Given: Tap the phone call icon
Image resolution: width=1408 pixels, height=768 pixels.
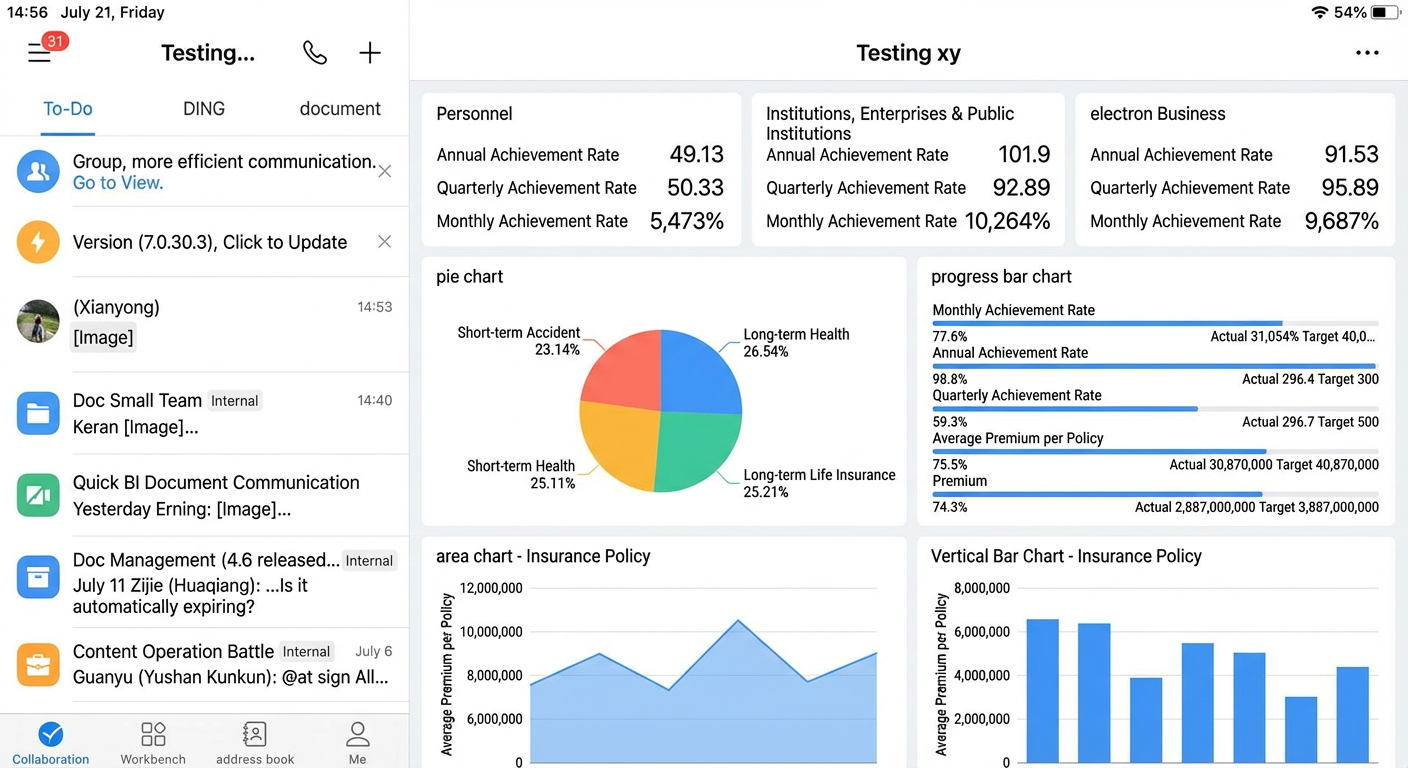Looking at the screenshot, I should pos(315,53).
